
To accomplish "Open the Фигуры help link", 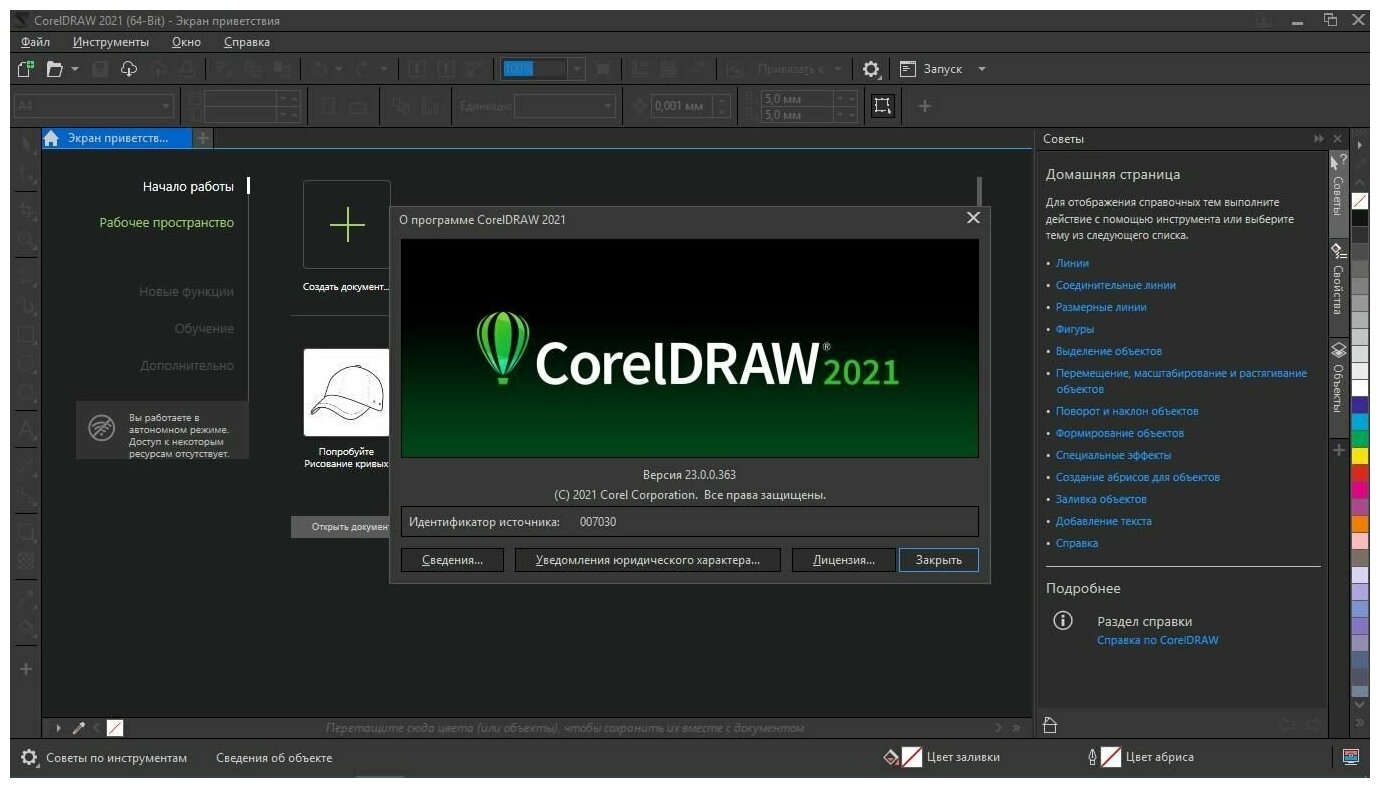I will (1075, 329).
